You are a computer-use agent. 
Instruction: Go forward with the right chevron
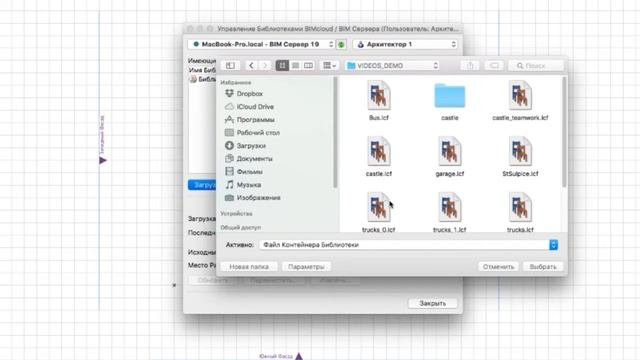coord(264,65)
